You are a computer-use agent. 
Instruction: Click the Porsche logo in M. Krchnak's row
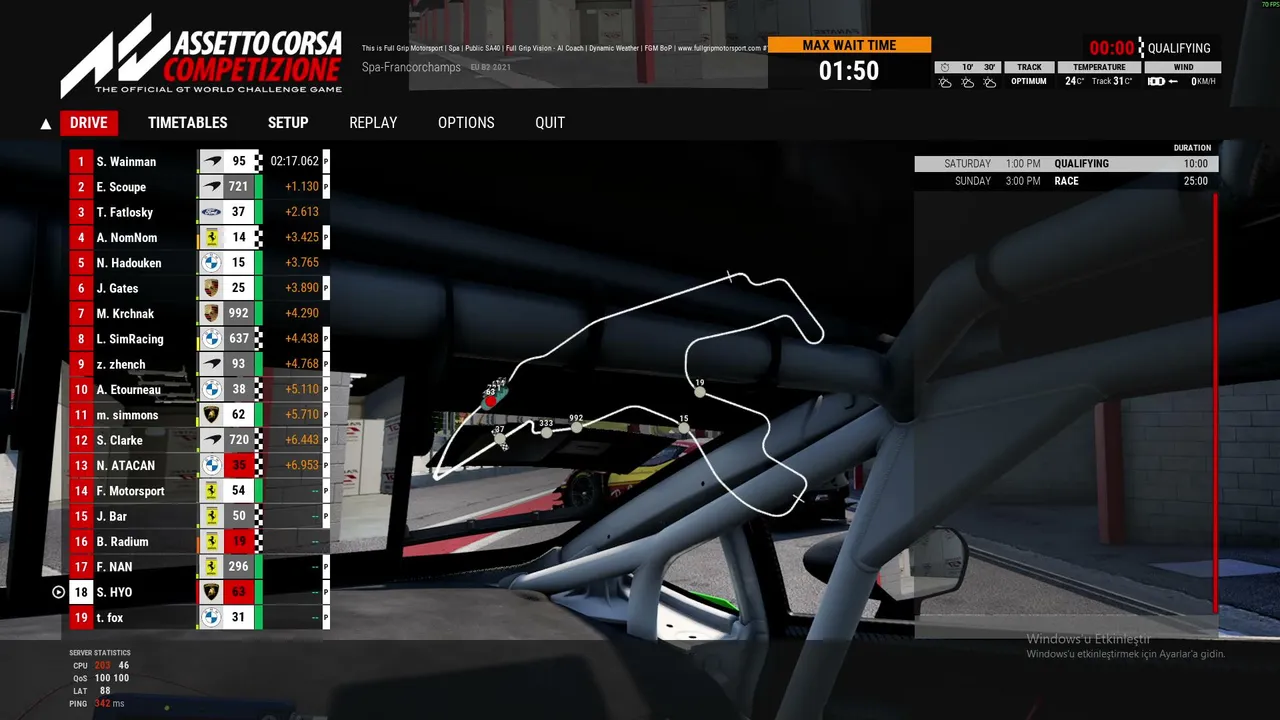212,313
